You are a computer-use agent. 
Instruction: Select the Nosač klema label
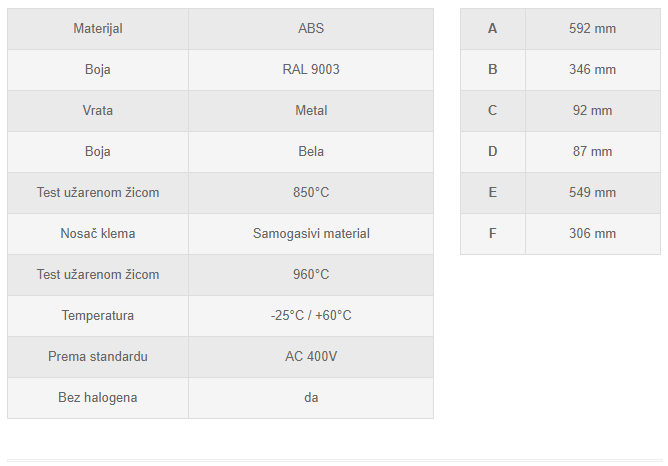pos(98,234)
